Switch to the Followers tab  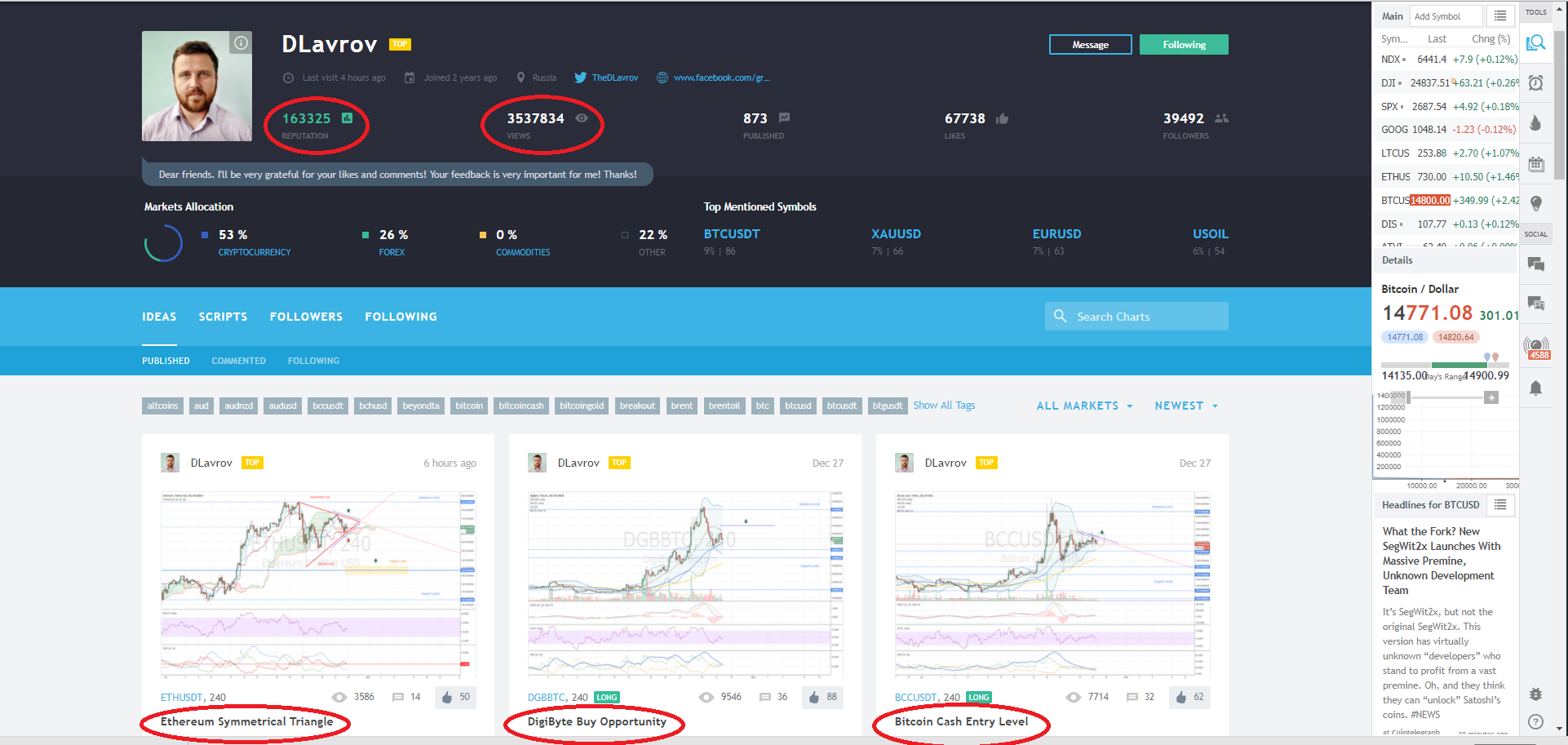(x=306, y=317)
